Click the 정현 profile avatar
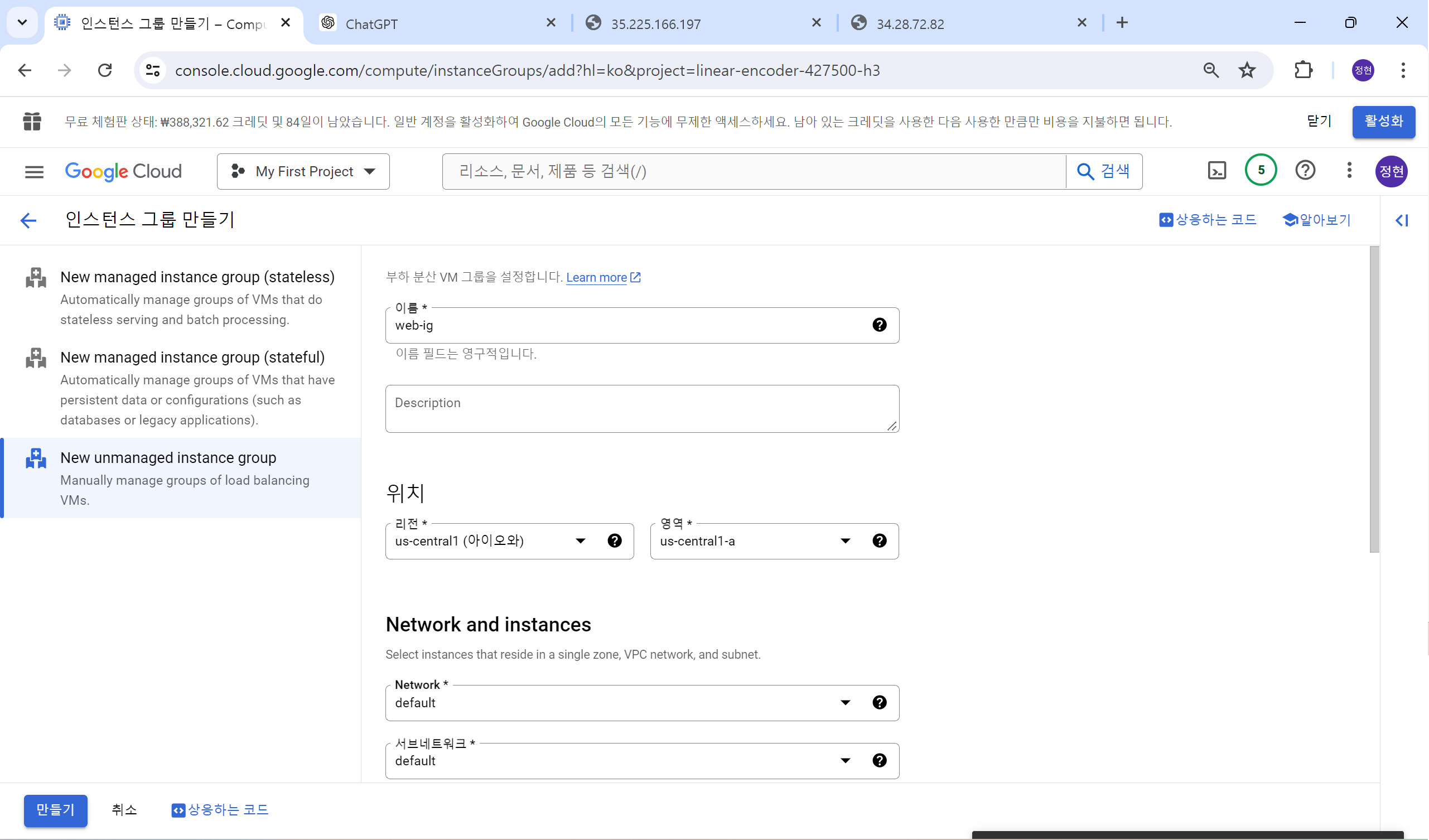The height and width of the screenshot is (840, 1429). (1391, 171)
